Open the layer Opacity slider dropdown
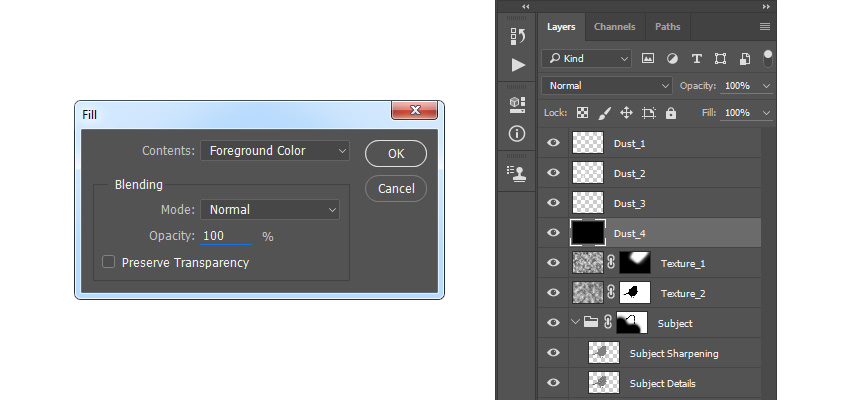Screen dimensions: 850x400 (766, 86)
